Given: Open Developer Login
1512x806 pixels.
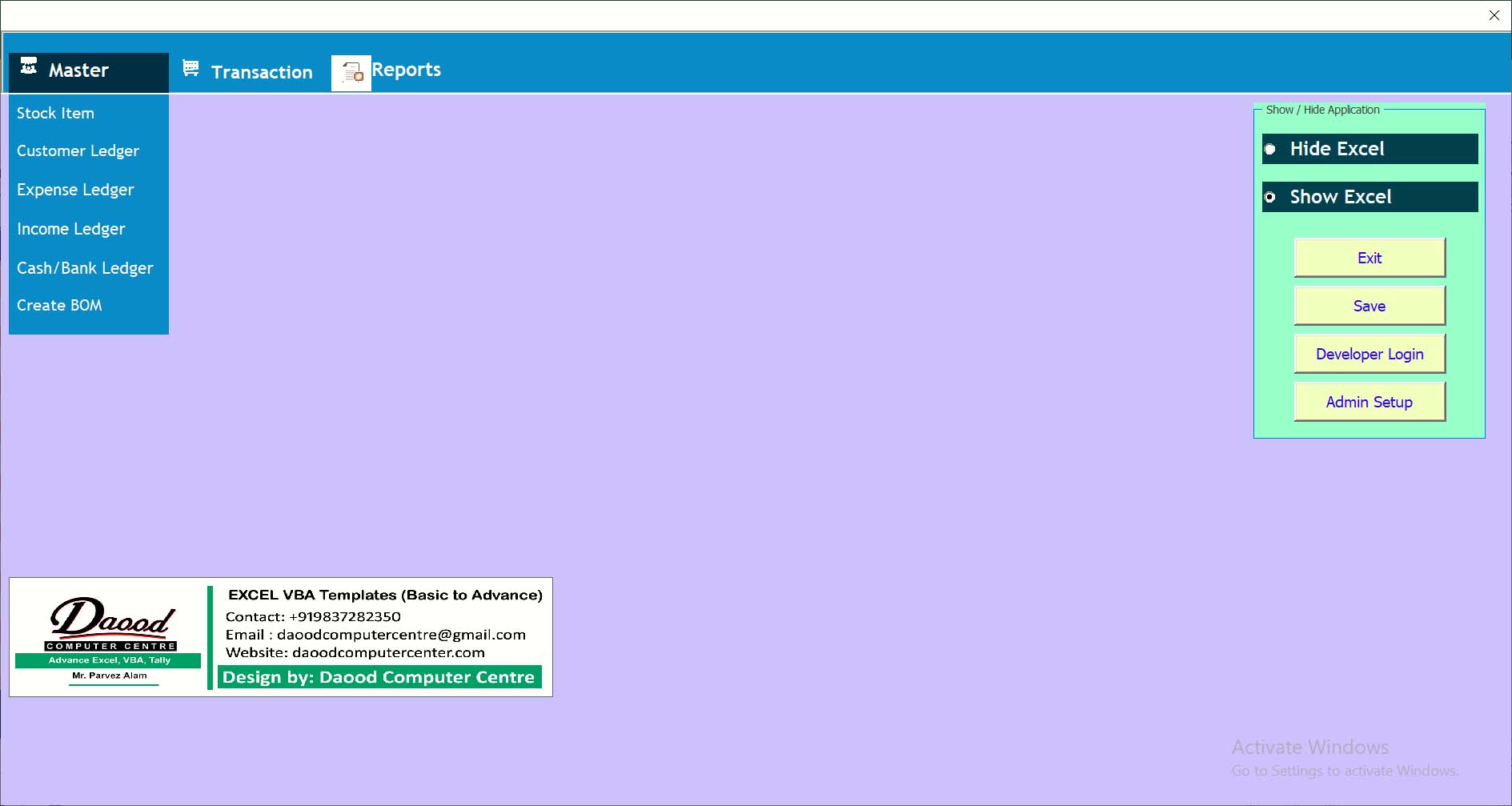Looking at the screenshot, I should (x=1369, y=354).
